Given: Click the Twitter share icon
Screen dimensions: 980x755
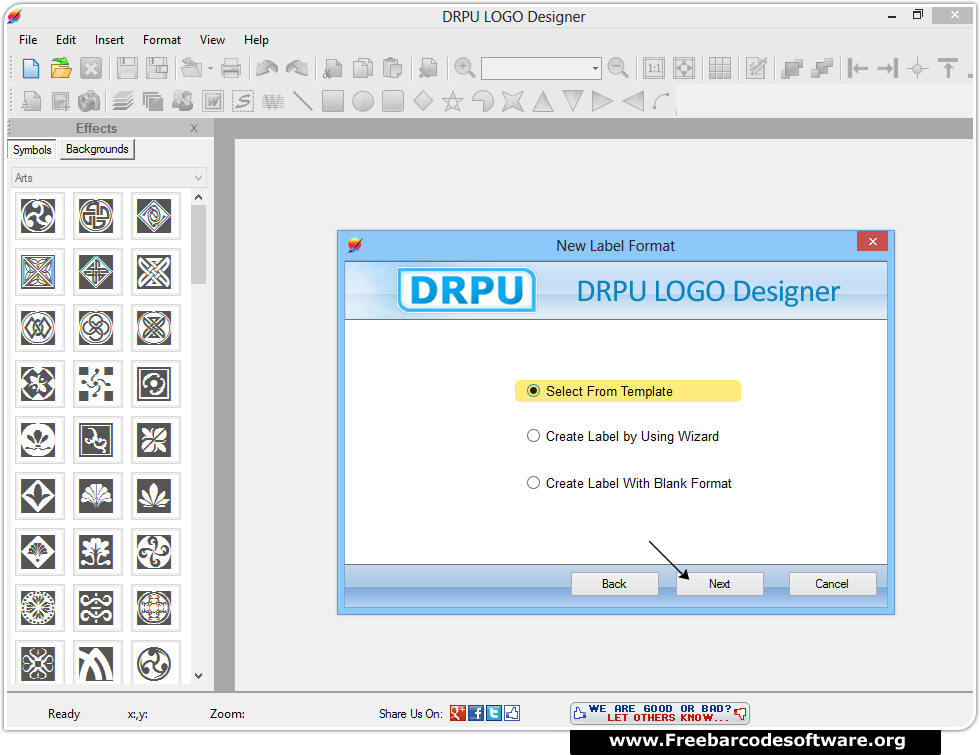Looking at the screenshot, I should 494,713.
